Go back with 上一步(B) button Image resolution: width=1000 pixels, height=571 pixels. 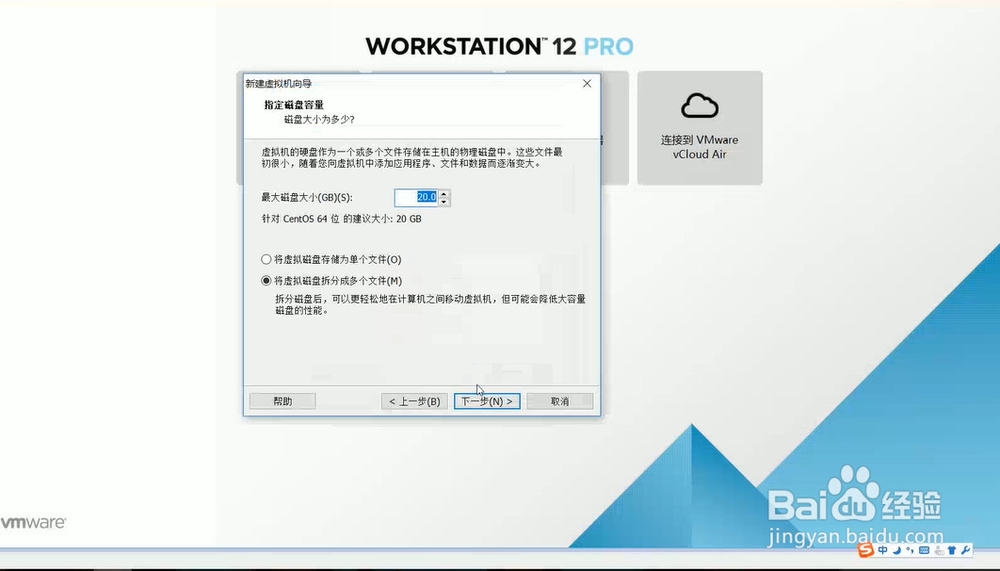point(415,401)
